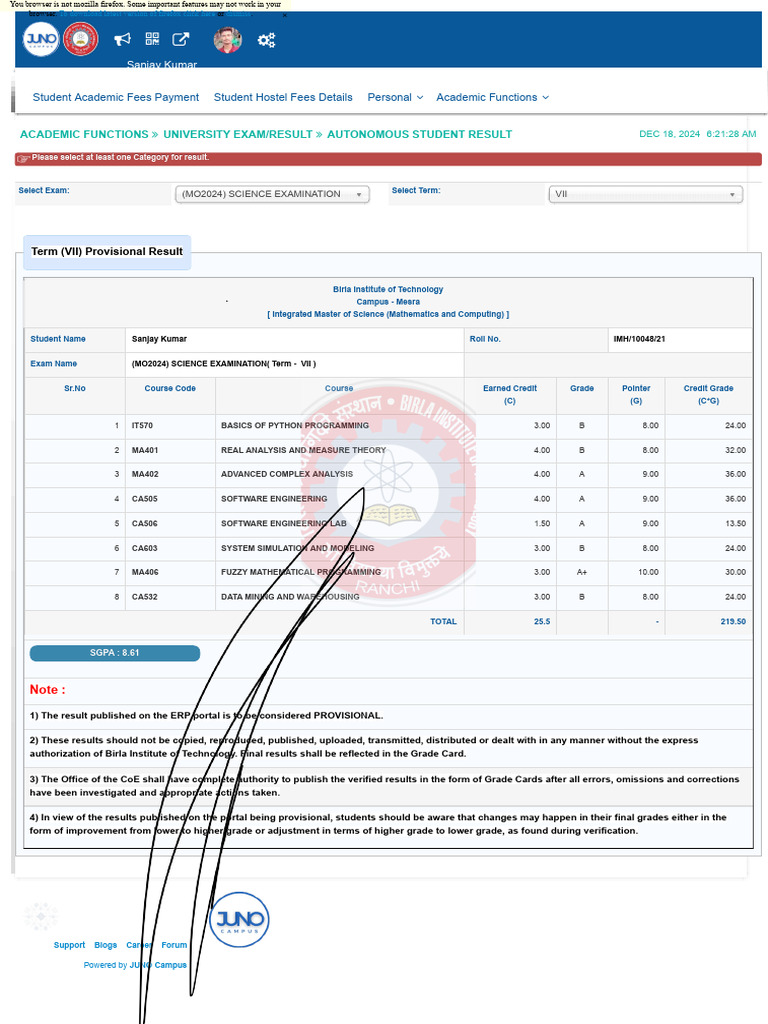
Task: Click BASICS OF PYTHON PROGRAMMING course name
Action: click(295, 425)
